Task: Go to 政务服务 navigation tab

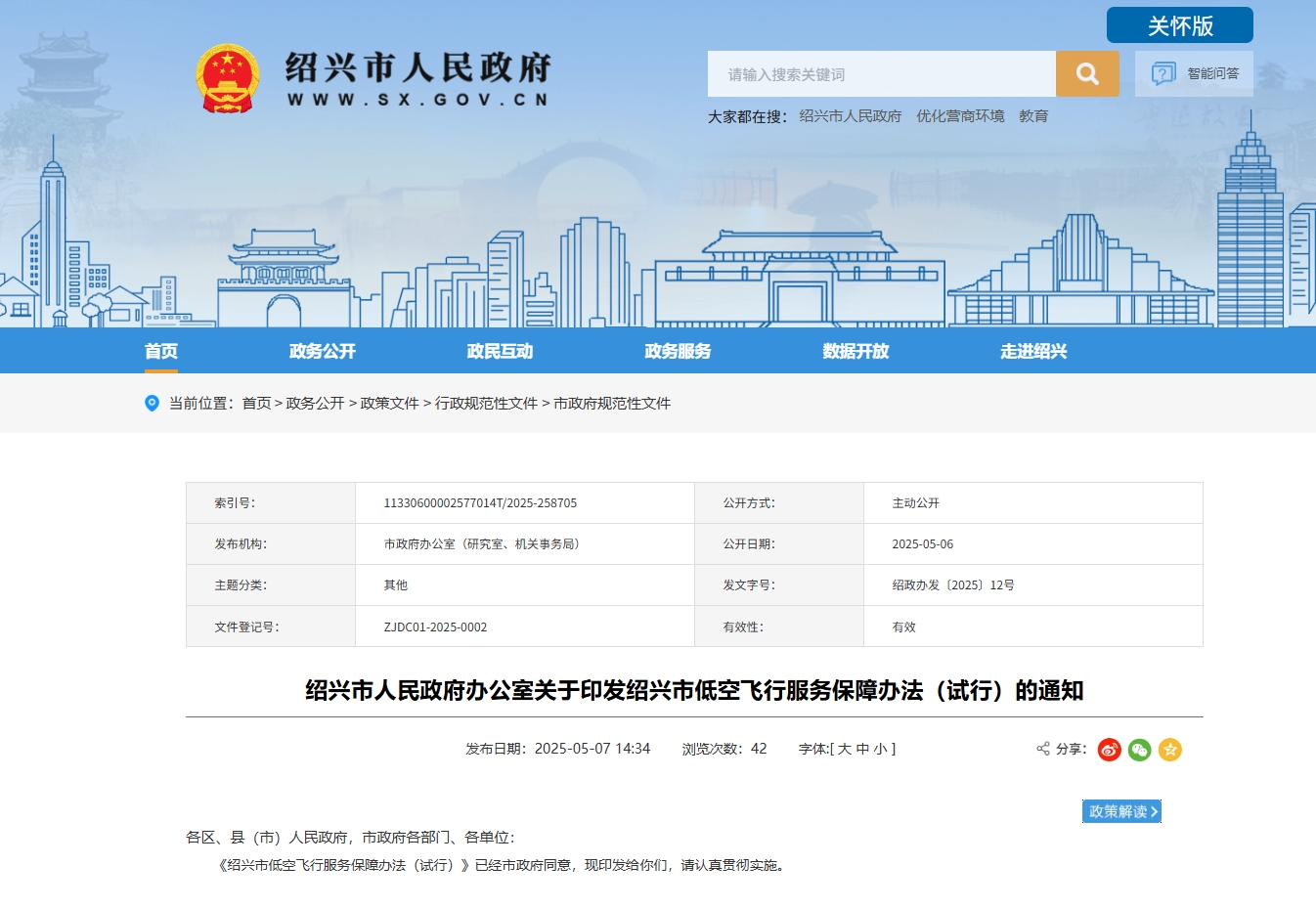Action: coord(678,352)
